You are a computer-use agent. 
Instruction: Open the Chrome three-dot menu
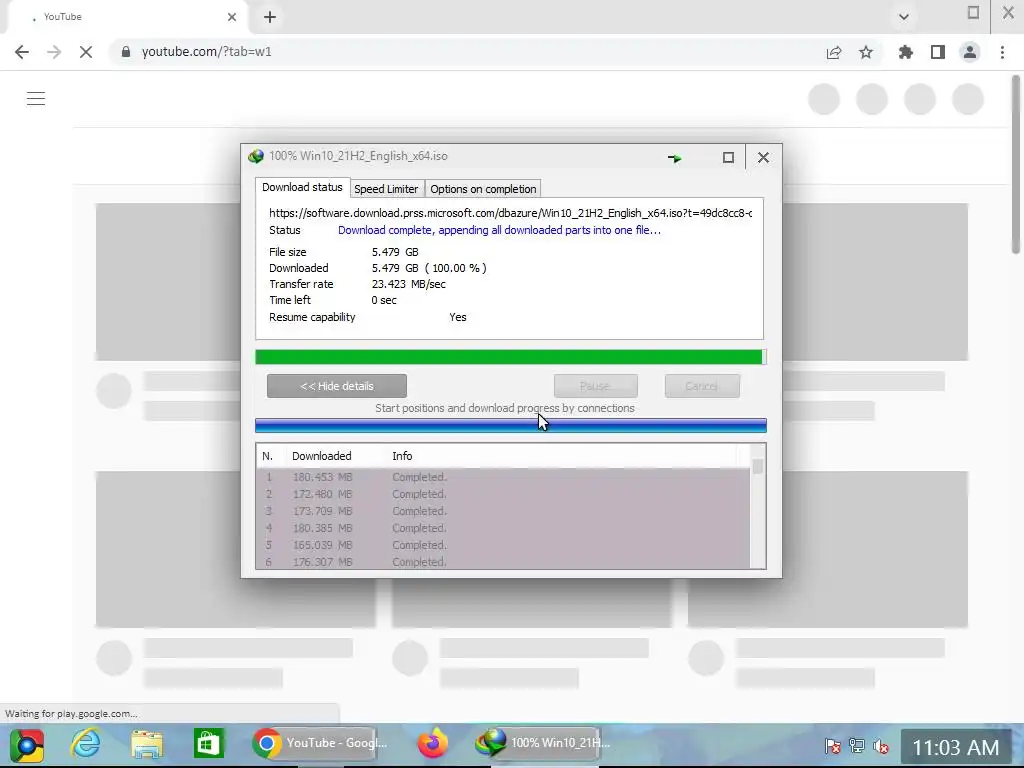point(1002,52)
